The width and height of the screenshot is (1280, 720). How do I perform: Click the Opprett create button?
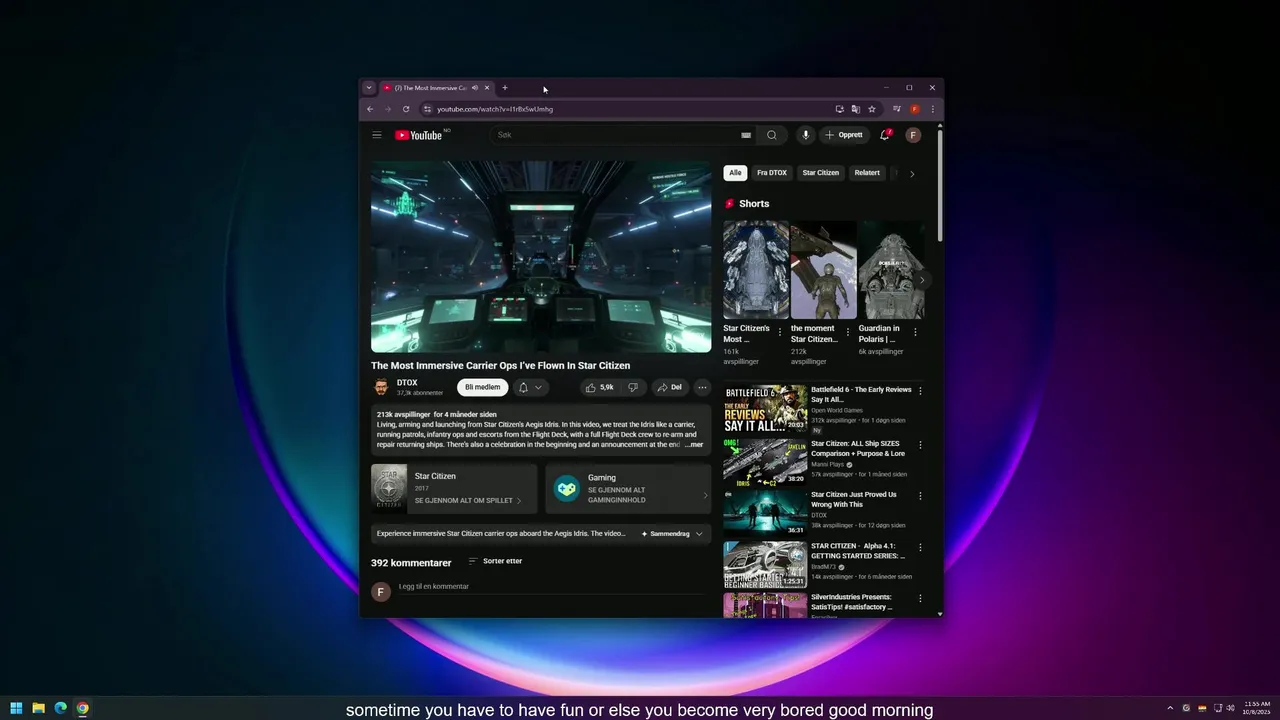pyautogui.click(x=844, y=135)
